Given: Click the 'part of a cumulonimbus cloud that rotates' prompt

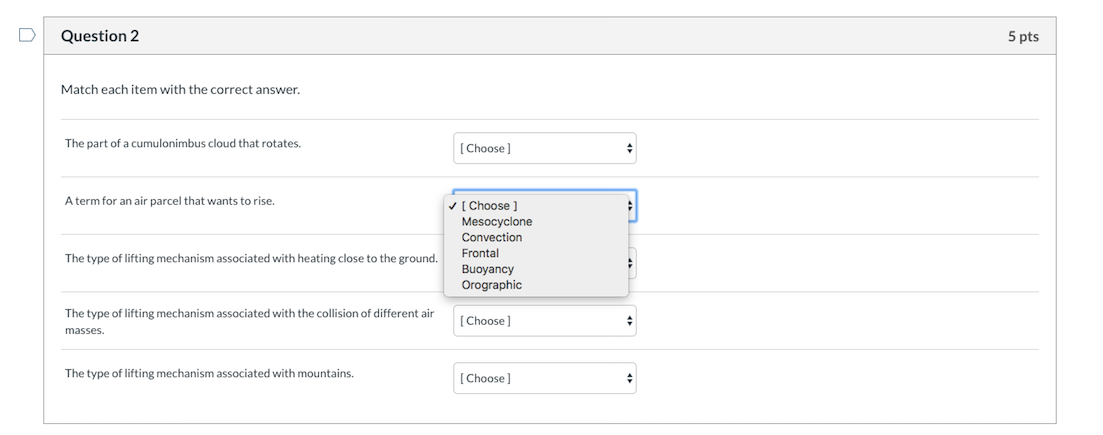Looking at the screenshot, I should (x=183, y=144).
